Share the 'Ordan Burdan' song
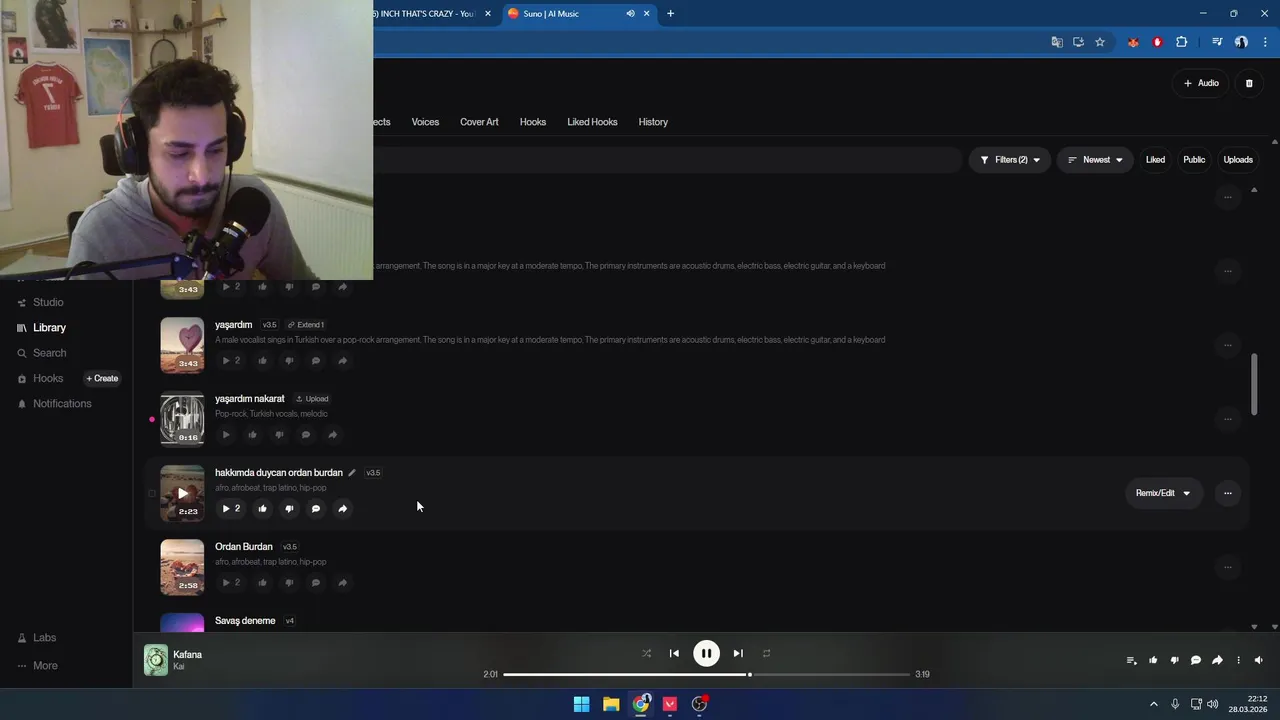The width and height of the screenshot is (1280, 720). 342,583
